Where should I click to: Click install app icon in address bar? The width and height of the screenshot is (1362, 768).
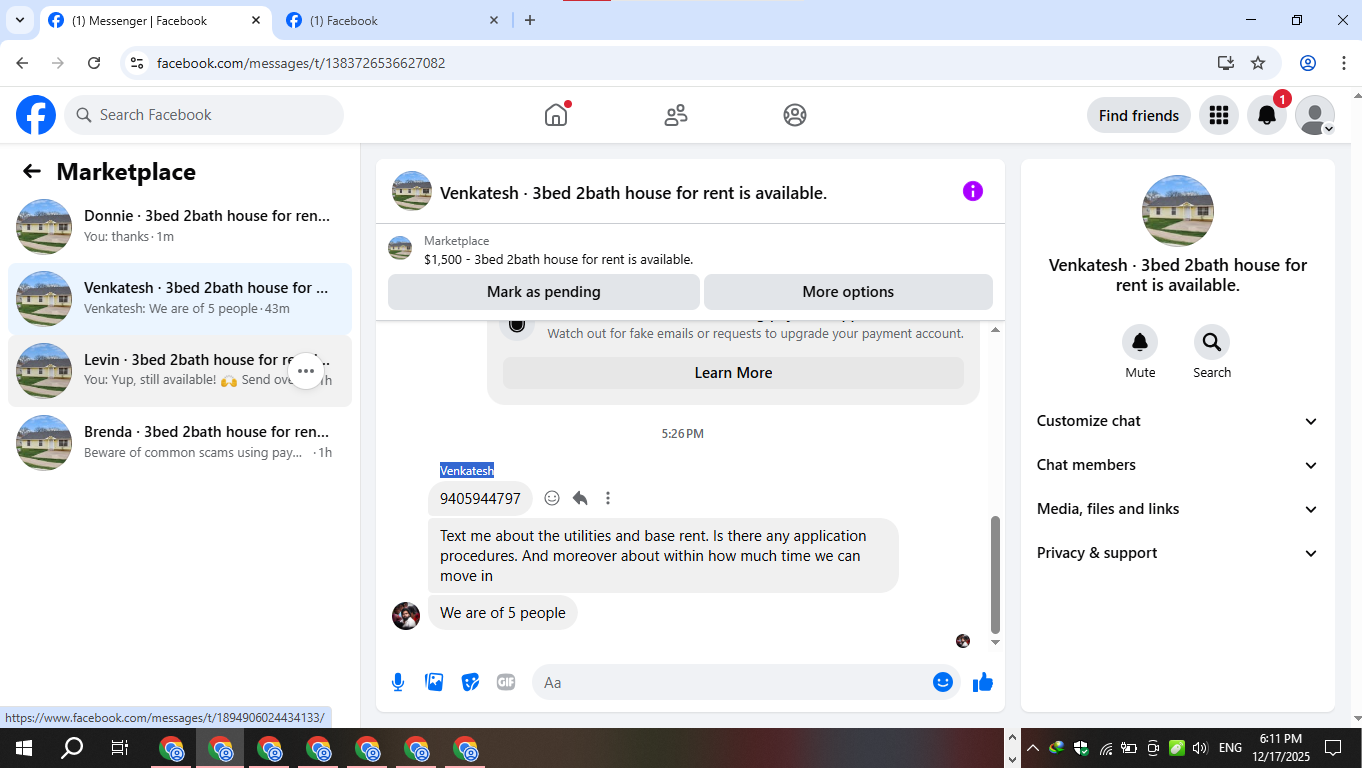(x=1226, y=63)
